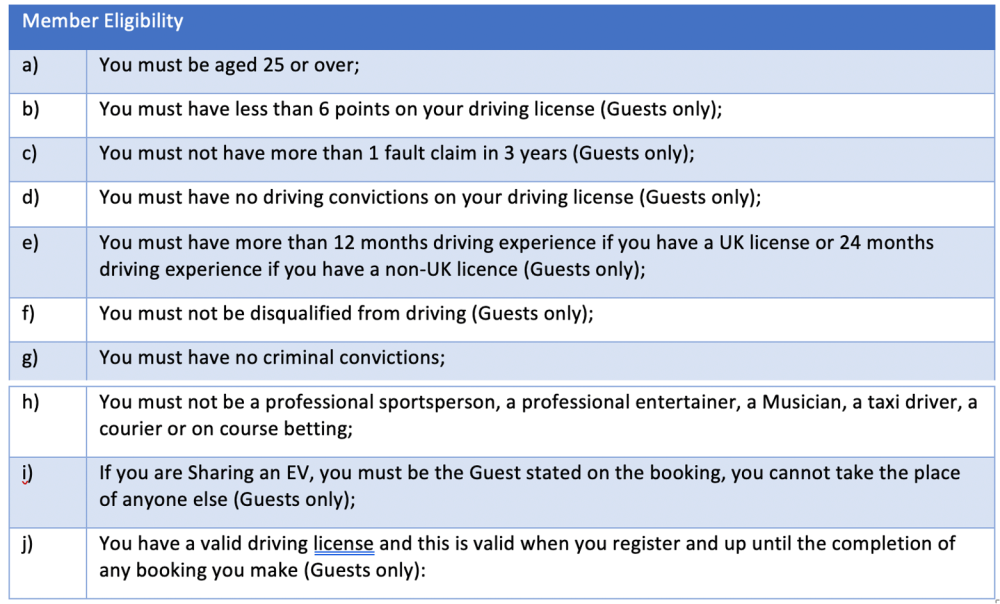1000x604 pixels.
Task: Click the Sharing an EV rule text
Action: (530, 486)
